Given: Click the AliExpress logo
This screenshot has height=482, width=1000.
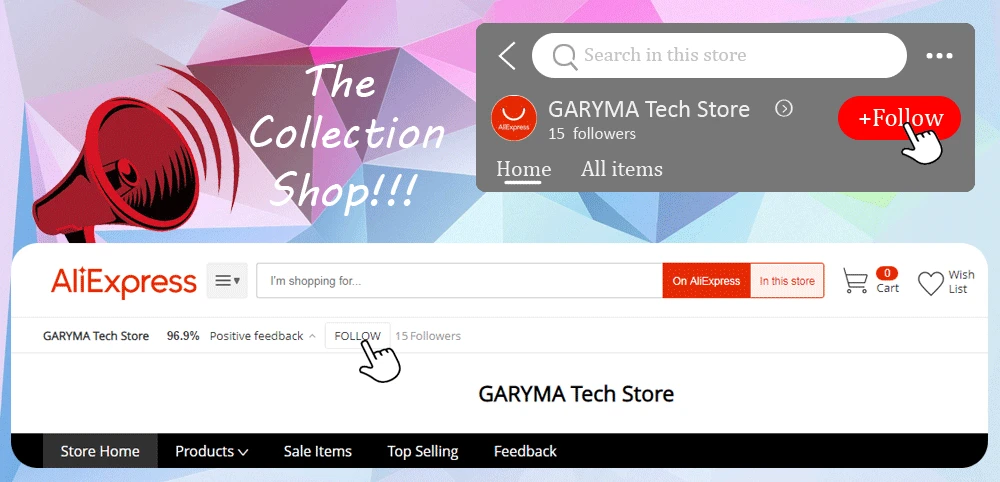Looking at the screenshot, I should pyautogui.click(x=124, y=282).
